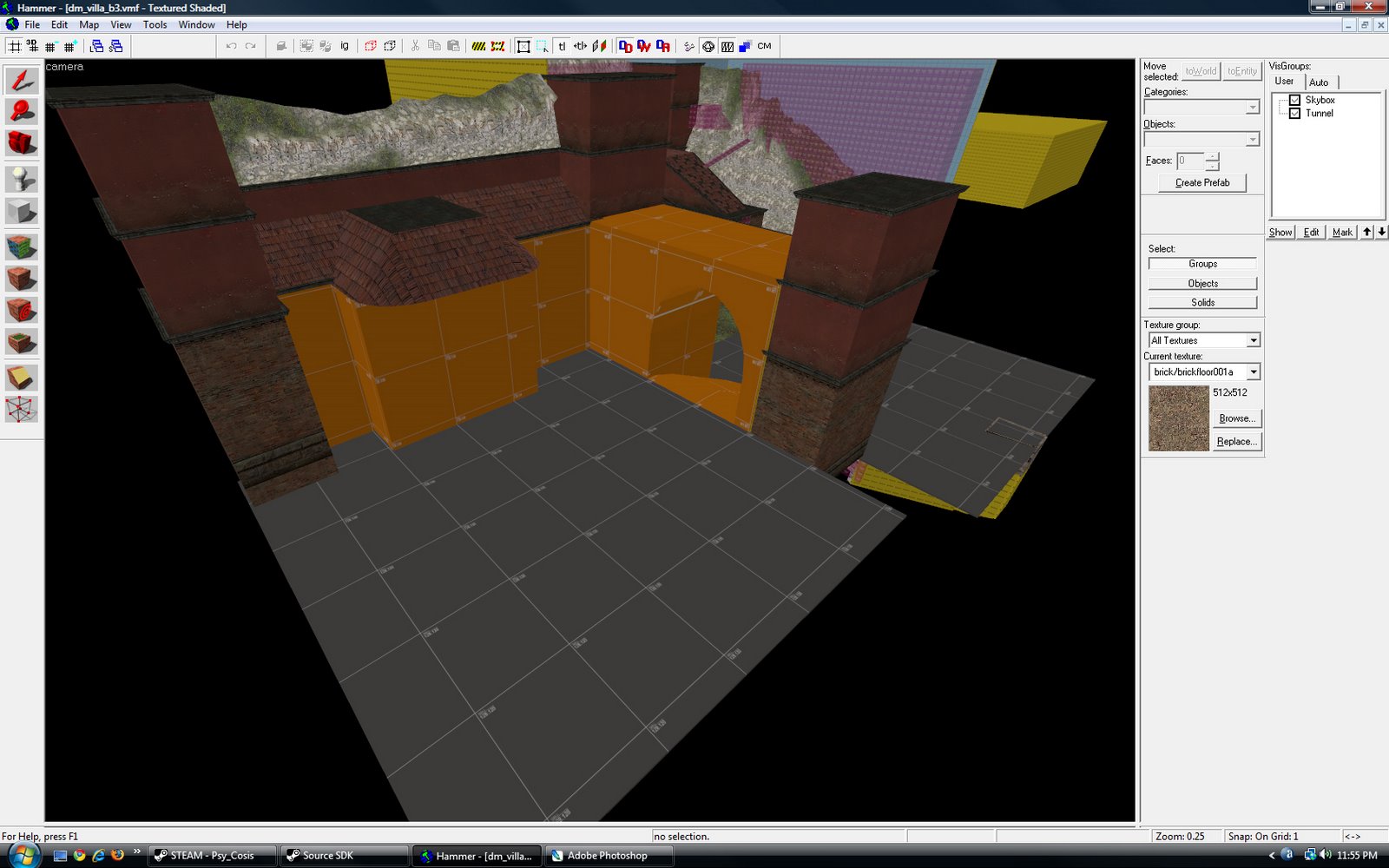
Task: Uncheck the Tunnel visgroup checkbox
Action: pos(1294,113)
